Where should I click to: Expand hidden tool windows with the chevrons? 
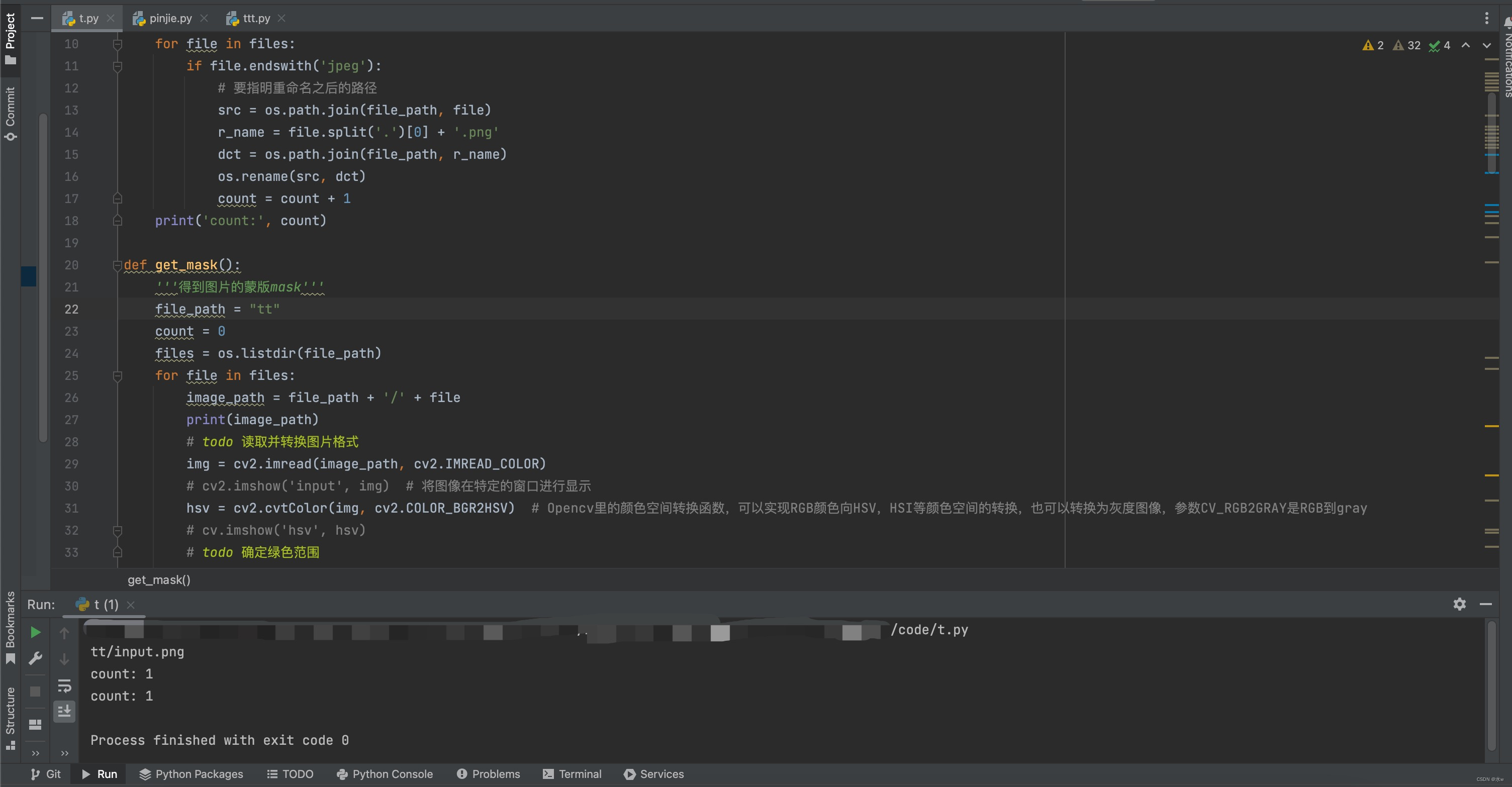click(x=35, y=753)
